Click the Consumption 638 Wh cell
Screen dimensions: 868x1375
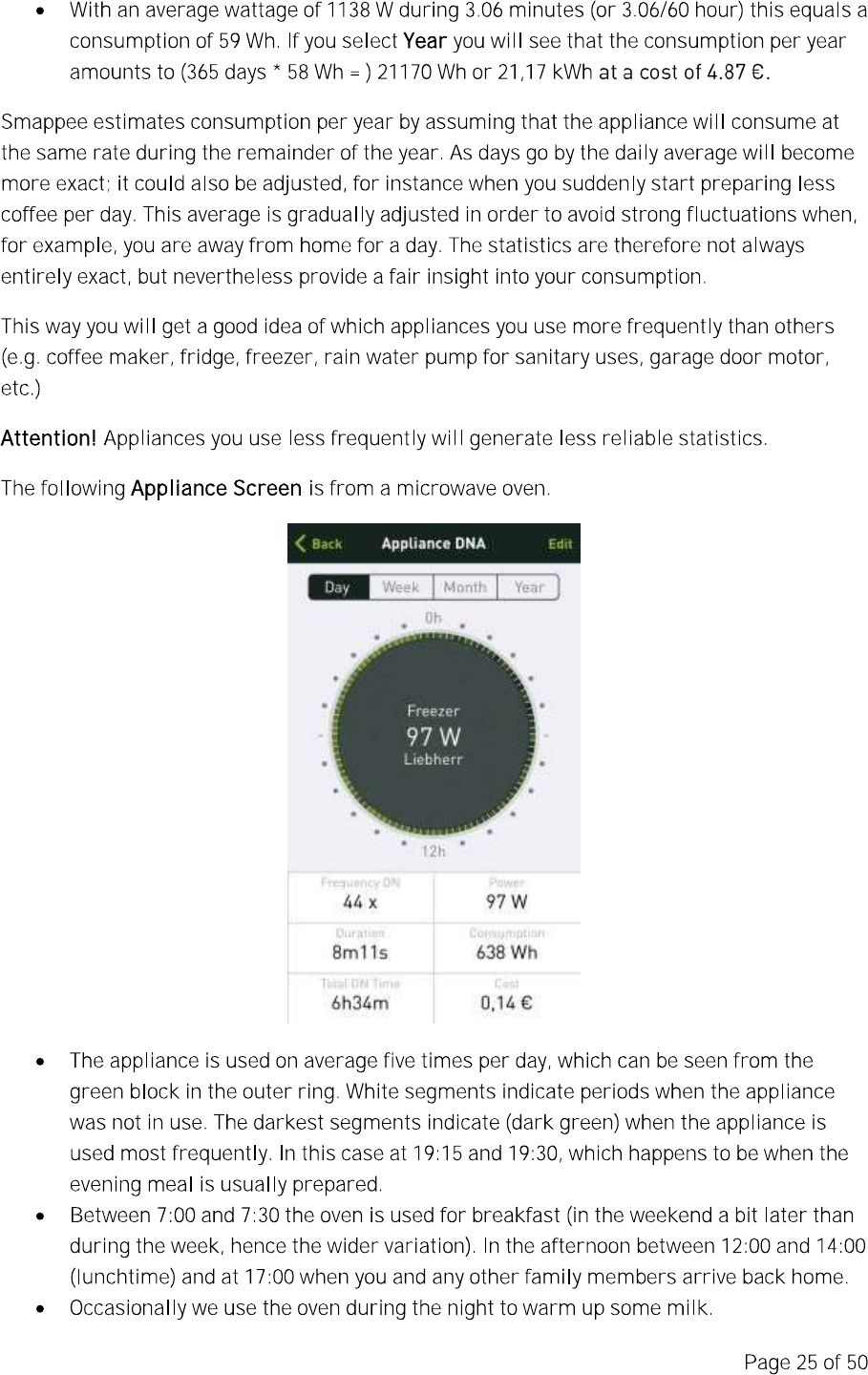[x=507, y=946]
